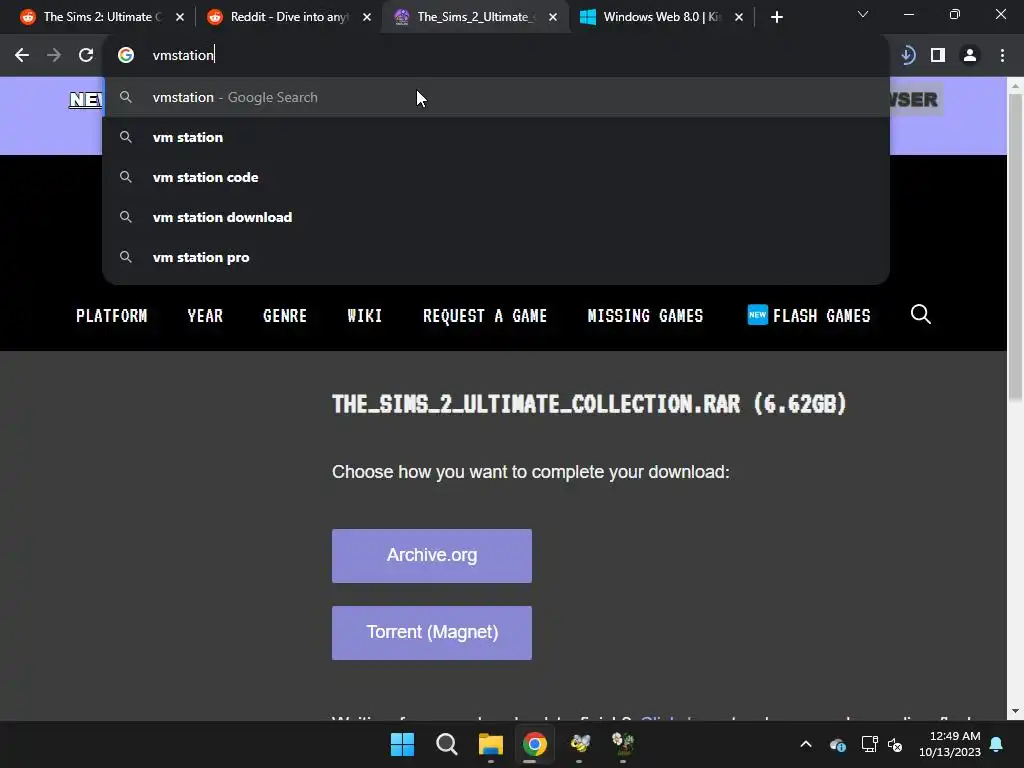Open the MISSING GAMES page
This screenshot has width=1024, height=768.
pyautogui.click(x=645, y=315)
